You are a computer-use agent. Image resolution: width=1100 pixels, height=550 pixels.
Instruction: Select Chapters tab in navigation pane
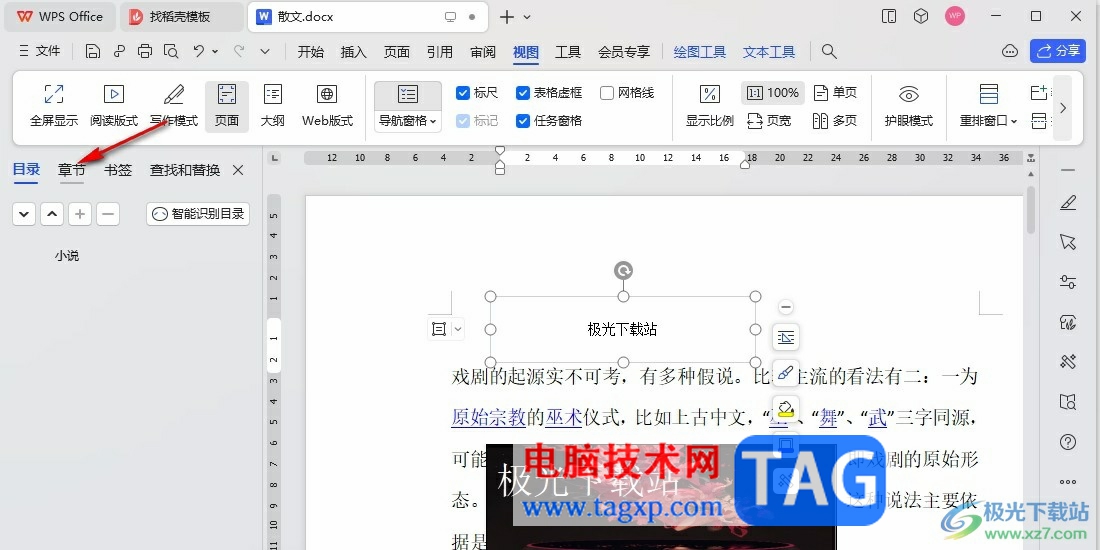[x=72, y=169]
